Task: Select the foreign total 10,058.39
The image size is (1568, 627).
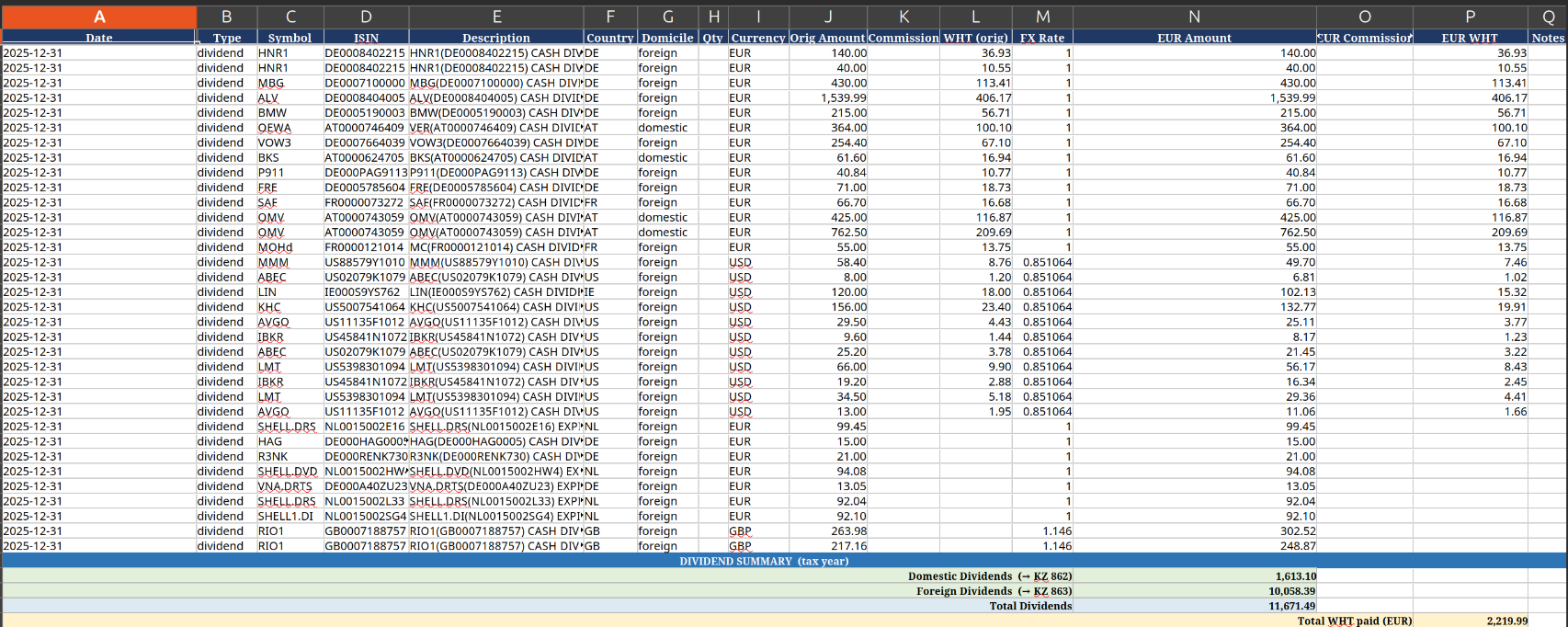Action: [x=1195, y=591]
